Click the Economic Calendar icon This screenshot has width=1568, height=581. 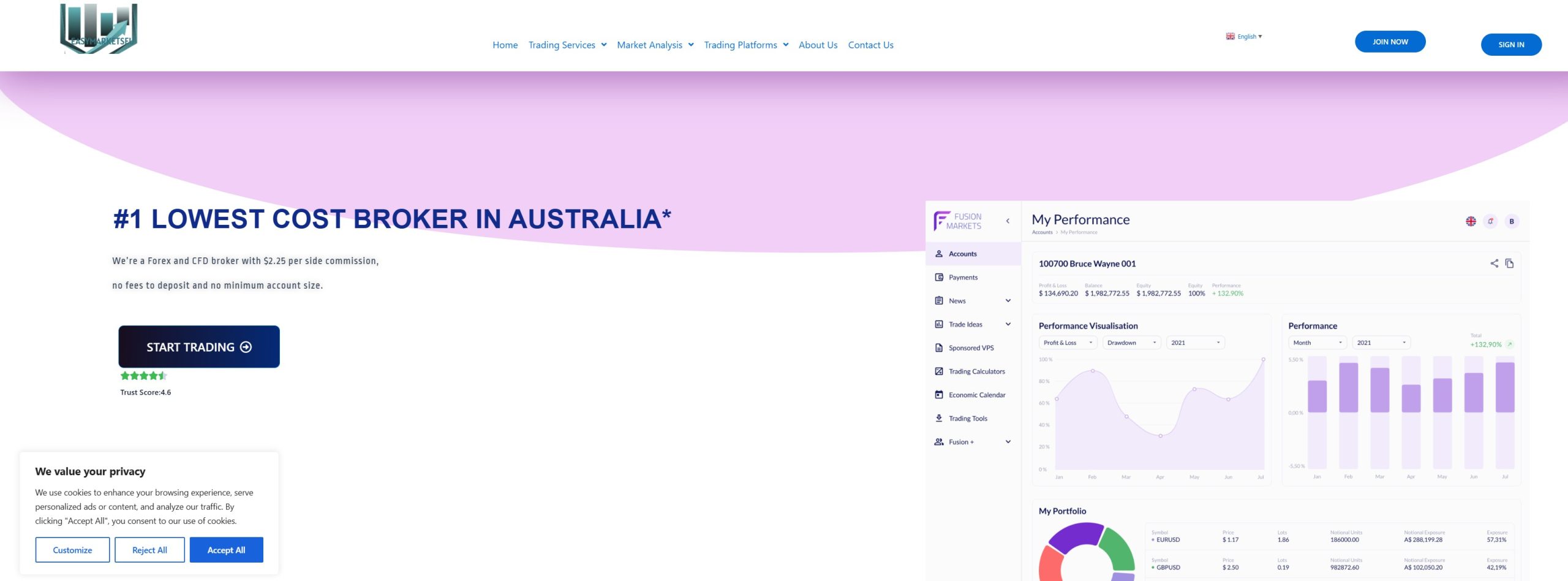(x=938, y=395)
